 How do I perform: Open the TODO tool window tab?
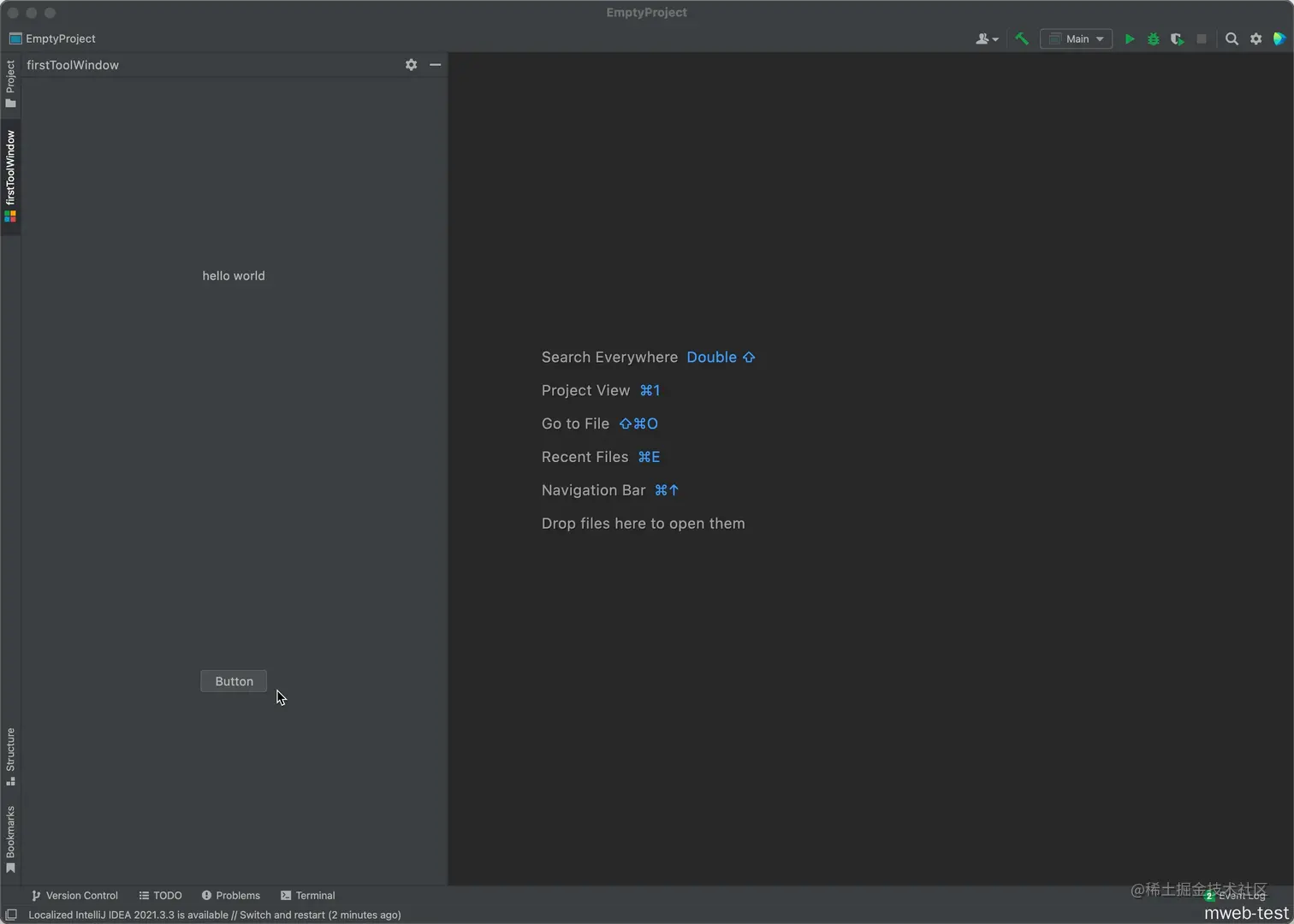pyautogui.click(x=161, y=896)
